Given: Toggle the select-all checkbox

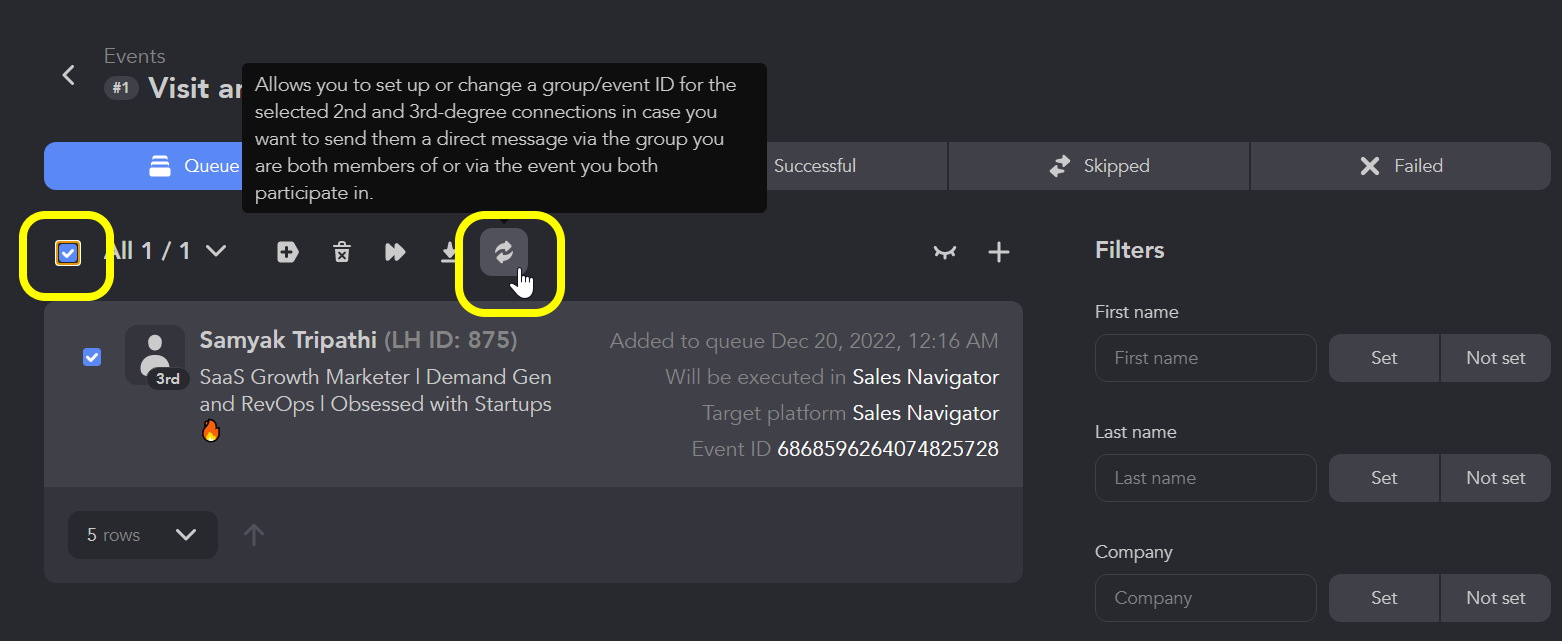Looking at the screenshot, I should (68, 253).
